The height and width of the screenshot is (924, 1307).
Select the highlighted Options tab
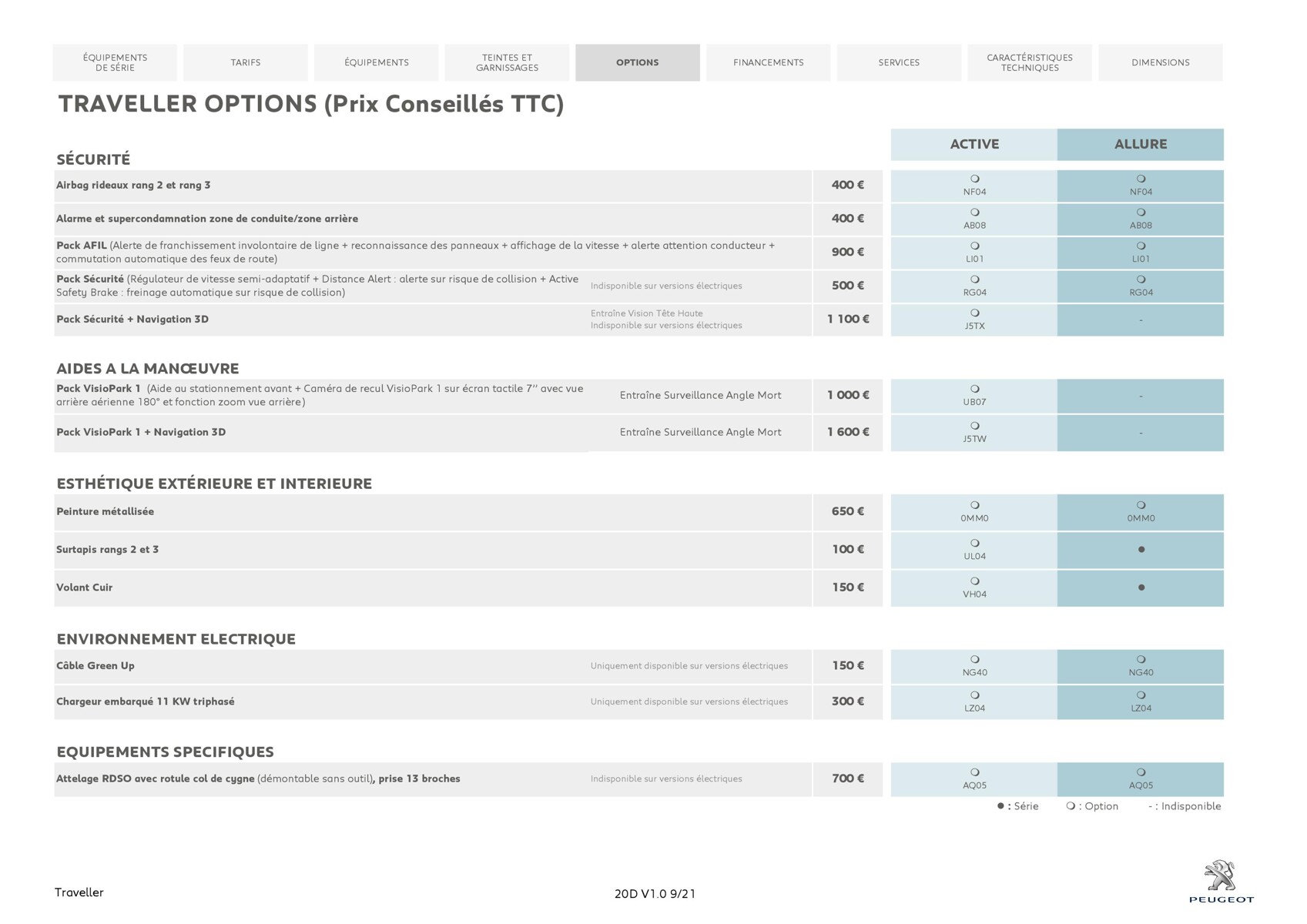(x=638, y=62)
